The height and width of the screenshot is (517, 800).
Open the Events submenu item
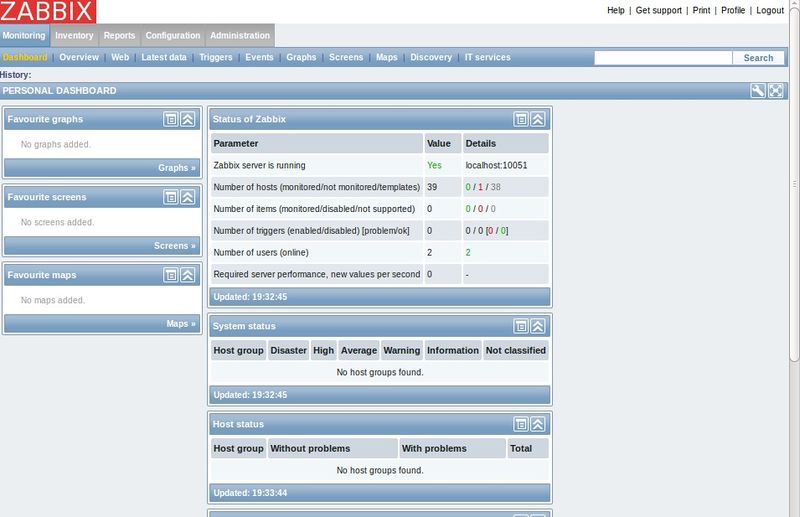pos(259,57)
